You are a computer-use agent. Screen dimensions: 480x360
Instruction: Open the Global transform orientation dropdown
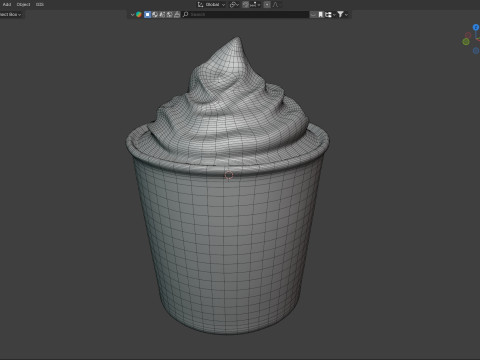coord(212,4)
